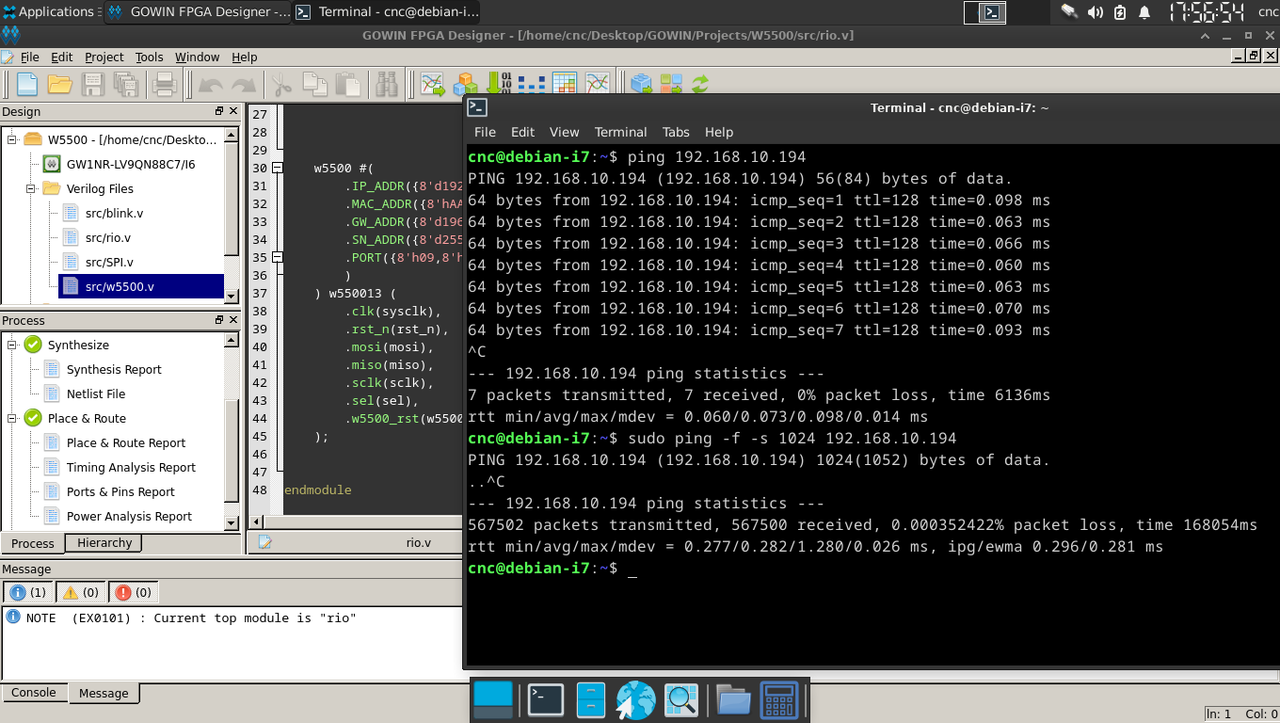Select src/SPI.v in the design tree
1280x723 pixels.
pos(109,262)
